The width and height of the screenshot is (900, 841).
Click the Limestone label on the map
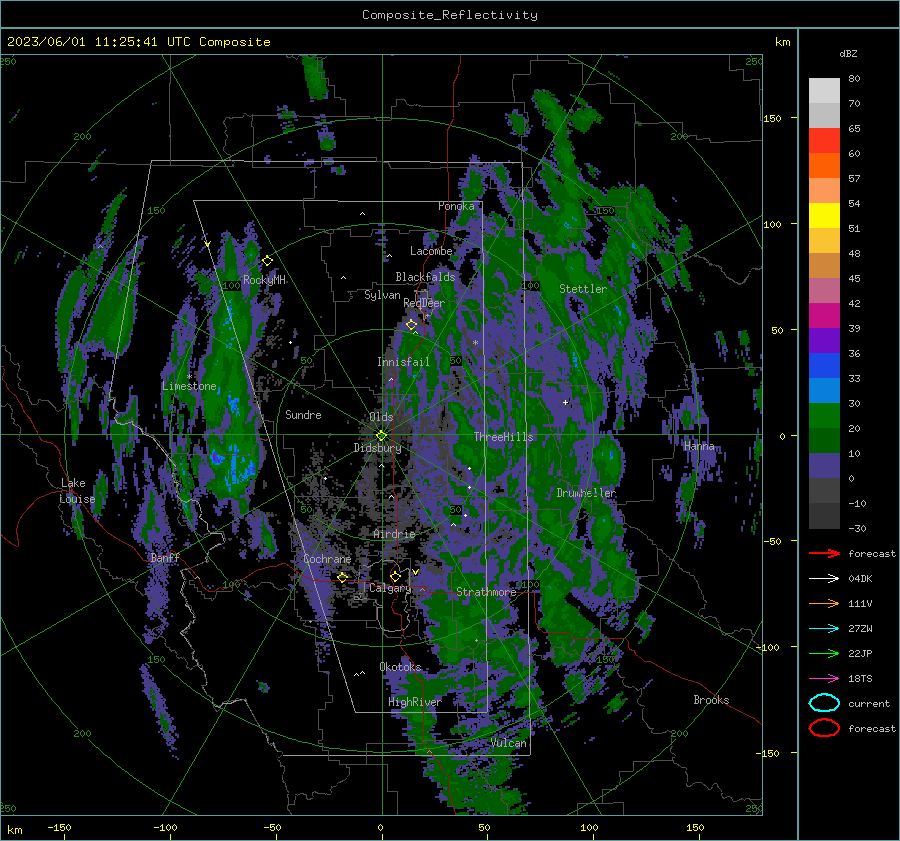tap(189, 386)
